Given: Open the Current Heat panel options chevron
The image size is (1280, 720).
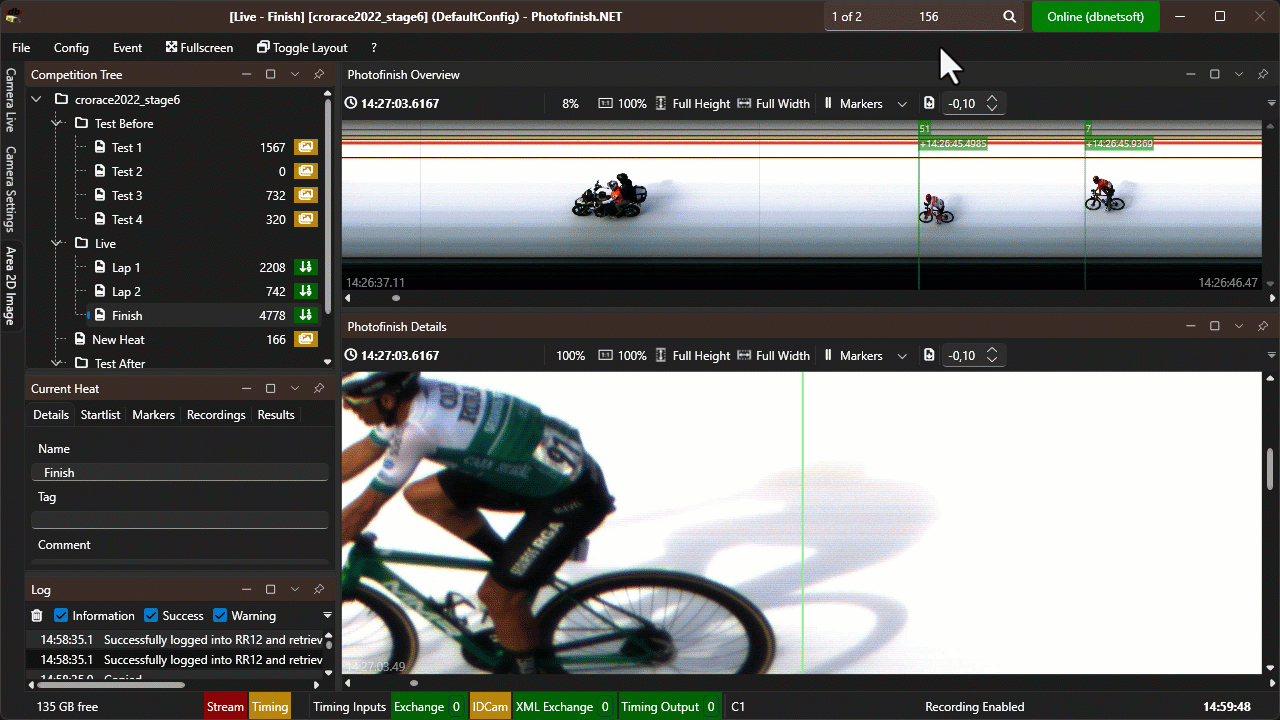Looking at the screenshot, I should (295, 389).
